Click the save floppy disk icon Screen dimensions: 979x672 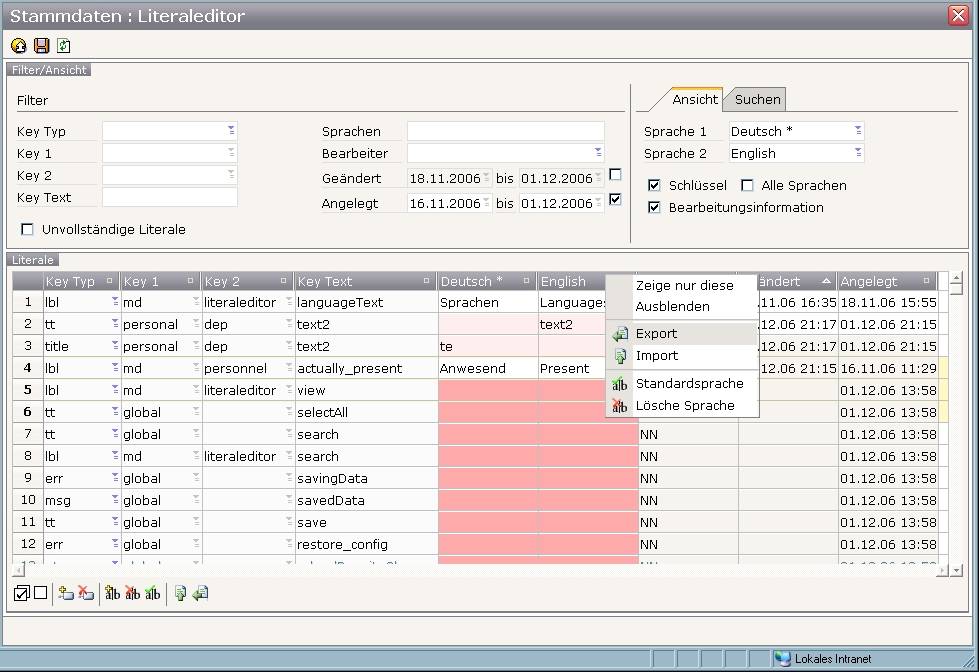point(41,46)
